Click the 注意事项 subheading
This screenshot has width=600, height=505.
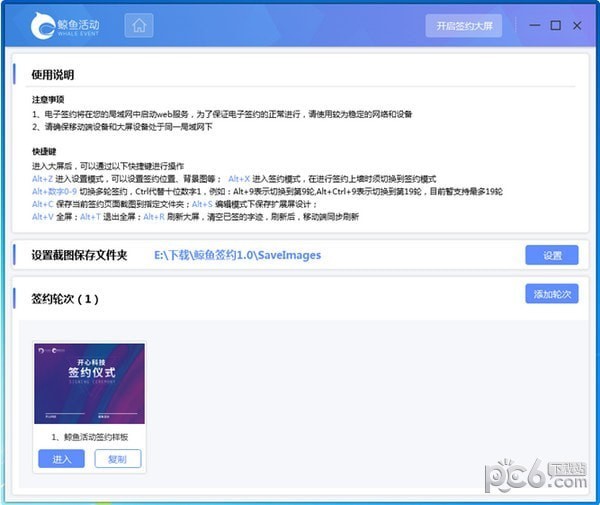pyautogui.click(x=48, y=100)
